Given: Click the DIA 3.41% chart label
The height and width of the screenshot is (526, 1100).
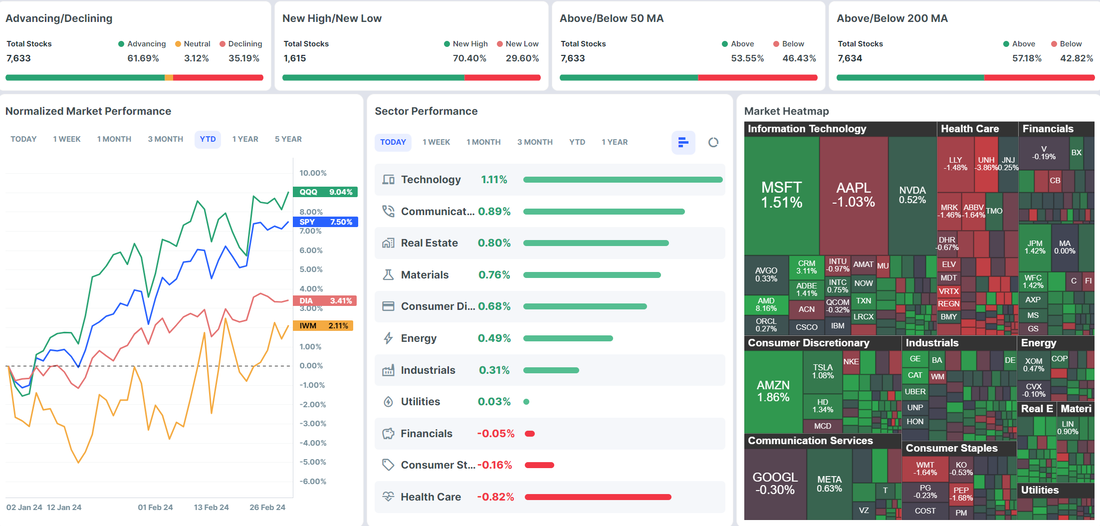Looking at the screenshot, I should [327, 301].
